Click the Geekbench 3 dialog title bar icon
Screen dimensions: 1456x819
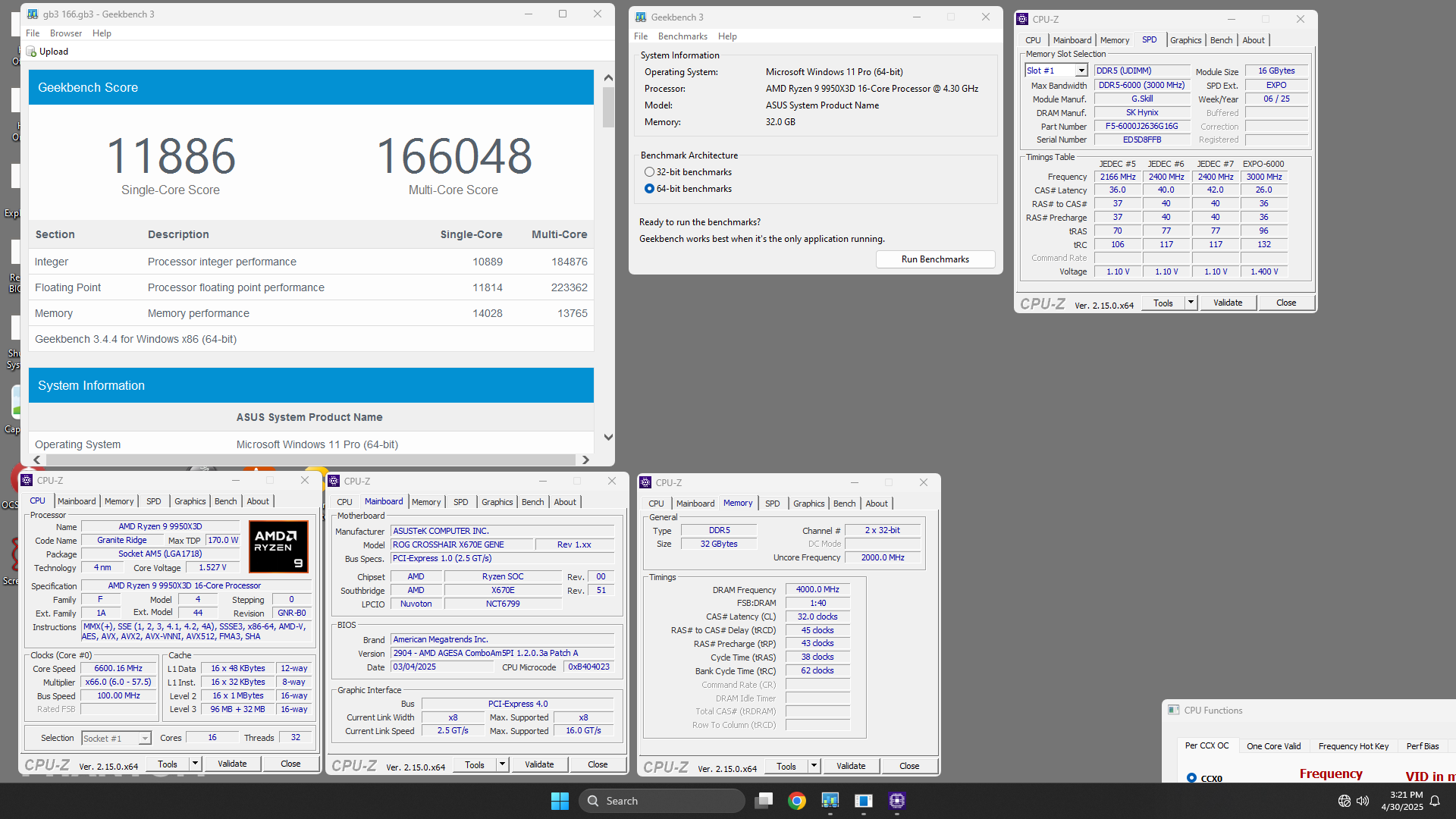click(x=641, y=17)
